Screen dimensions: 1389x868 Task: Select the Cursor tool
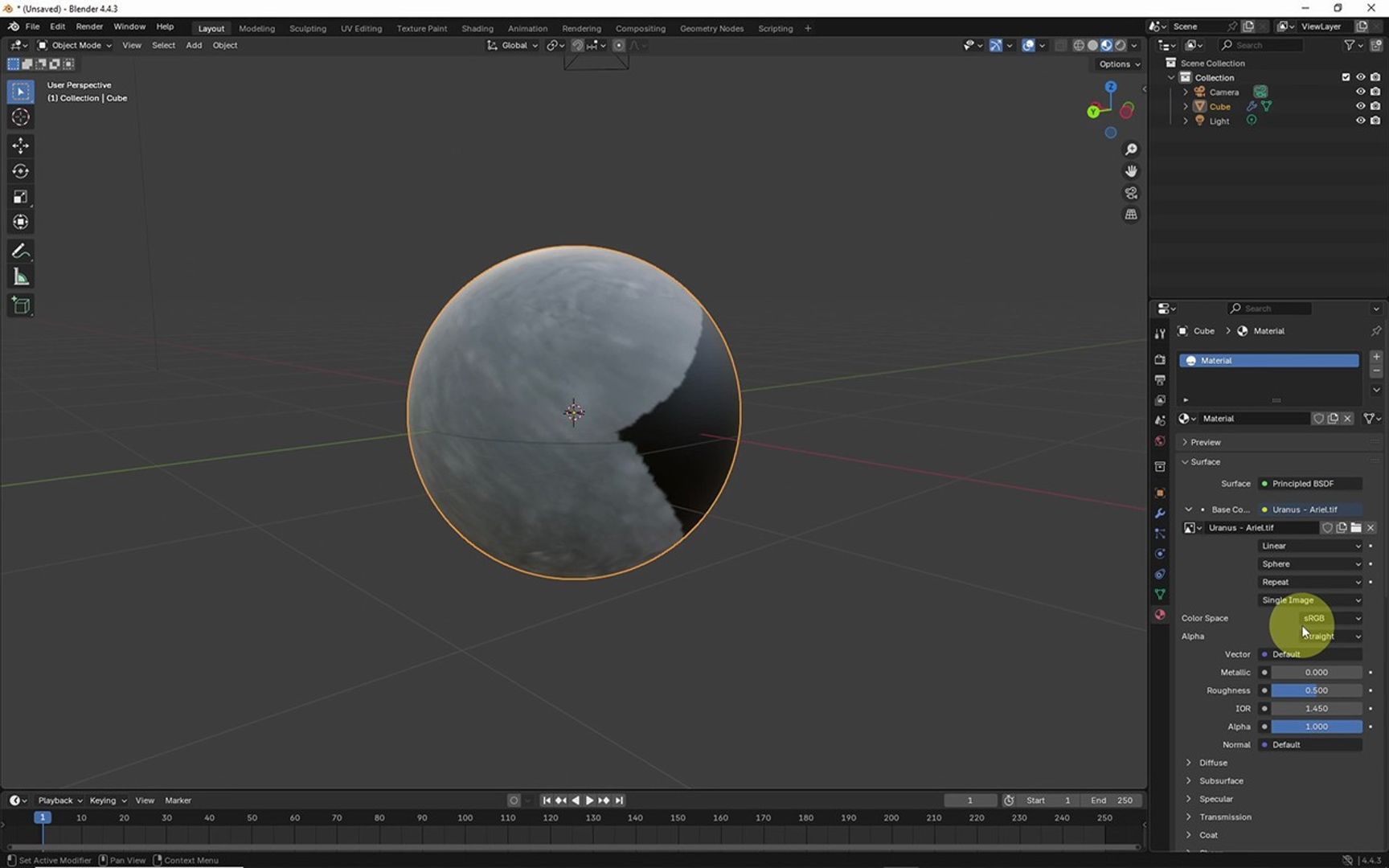pyautogui.click(x=21, y=117)
